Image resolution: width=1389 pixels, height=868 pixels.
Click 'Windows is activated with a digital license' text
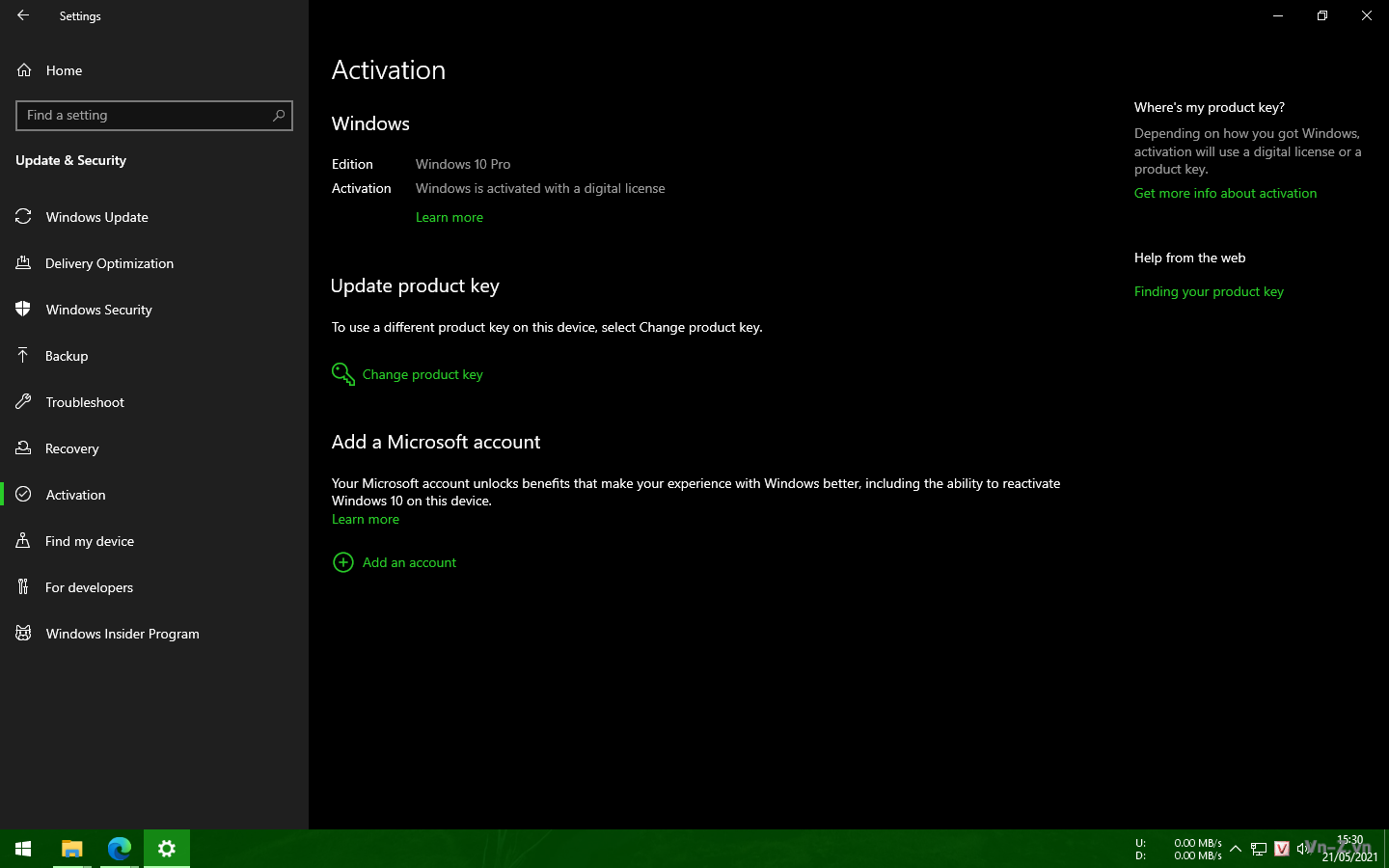point(540,188)
